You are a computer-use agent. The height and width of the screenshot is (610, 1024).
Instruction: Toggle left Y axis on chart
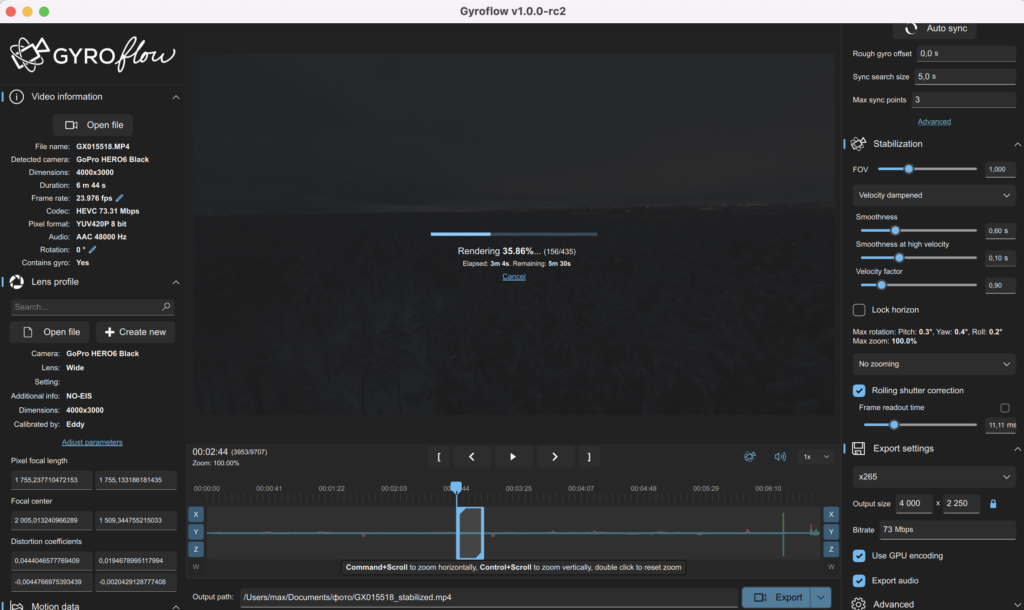(x=195, y=532)
